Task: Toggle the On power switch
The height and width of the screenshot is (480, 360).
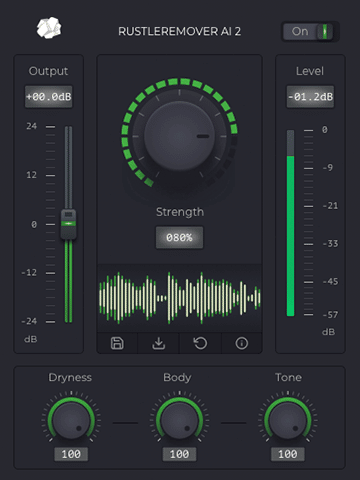Action: pyautogui.click(x=310, y=32)
